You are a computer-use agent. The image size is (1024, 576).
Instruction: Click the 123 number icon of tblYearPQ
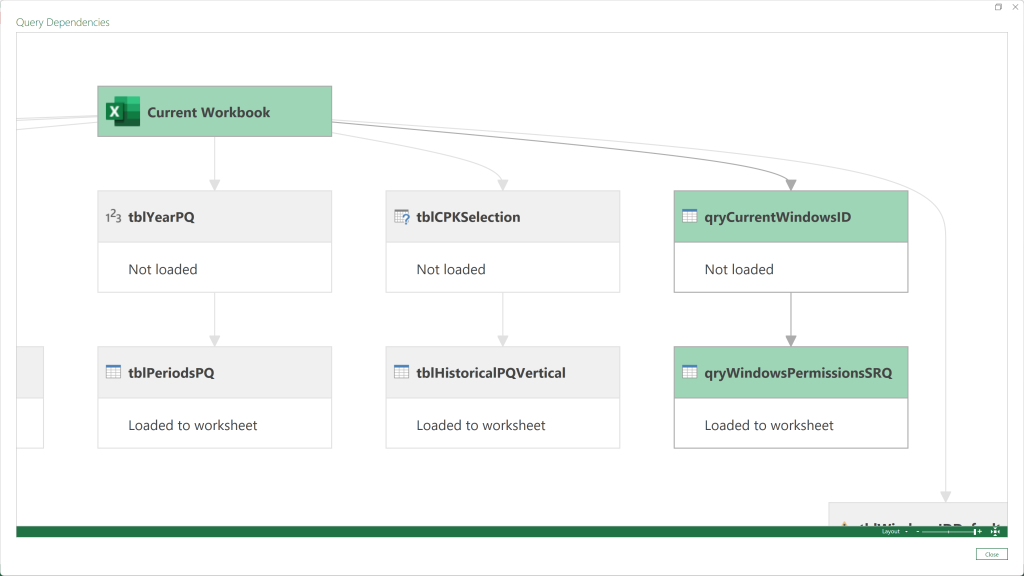(113, 216)
